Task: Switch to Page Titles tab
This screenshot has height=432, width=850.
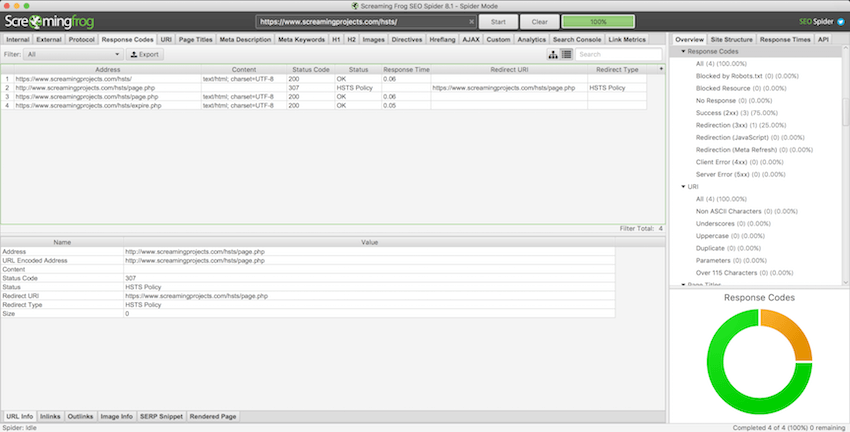Action: pos(195,40)
